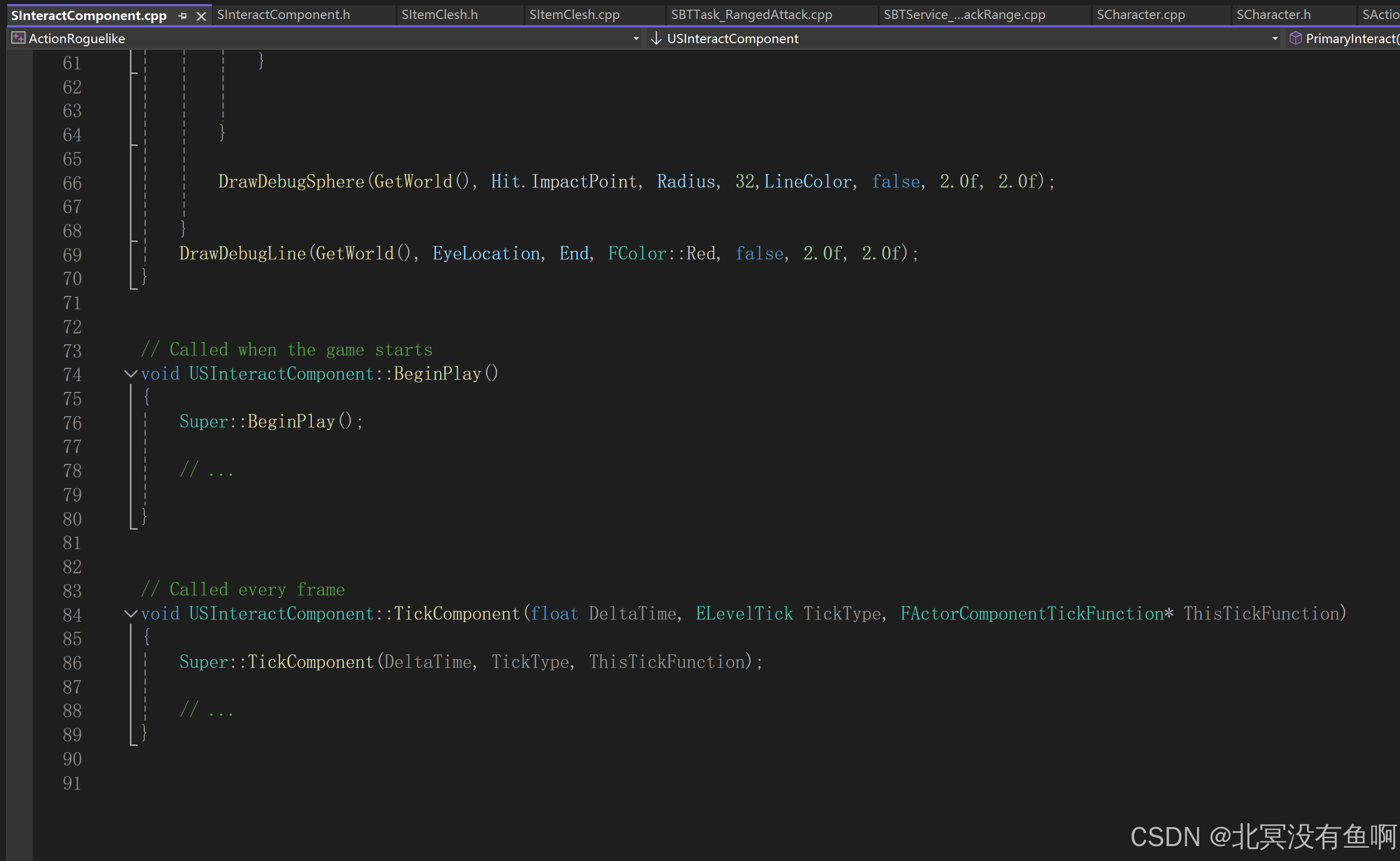The width and height of the screenshot is (1400, 861).
Task: Open the USInteractComponent class dropdown
Action: point(1274,38)
